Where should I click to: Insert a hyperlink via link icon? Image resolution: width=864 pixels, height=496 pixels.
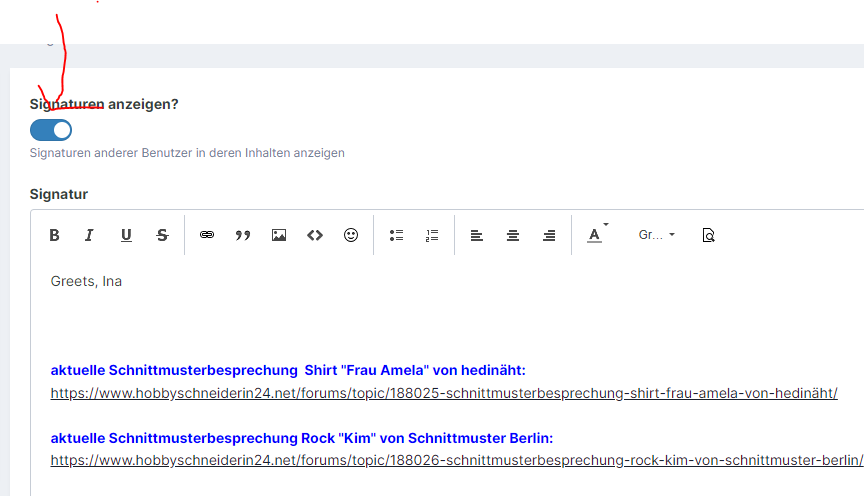tap(207, 235)
